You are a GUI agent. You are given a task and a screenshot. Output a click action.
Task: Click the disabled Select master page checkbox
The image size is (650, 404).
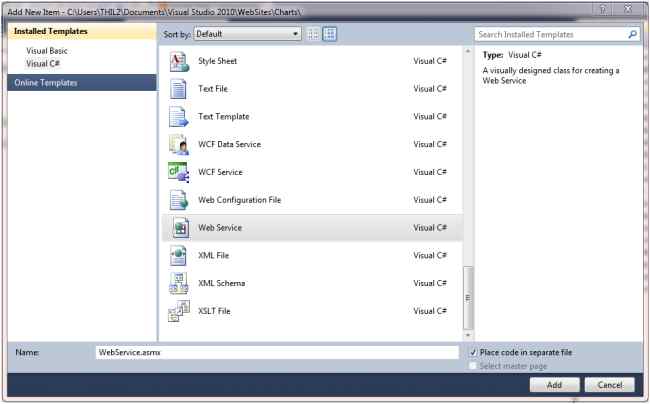click(473, 366)
